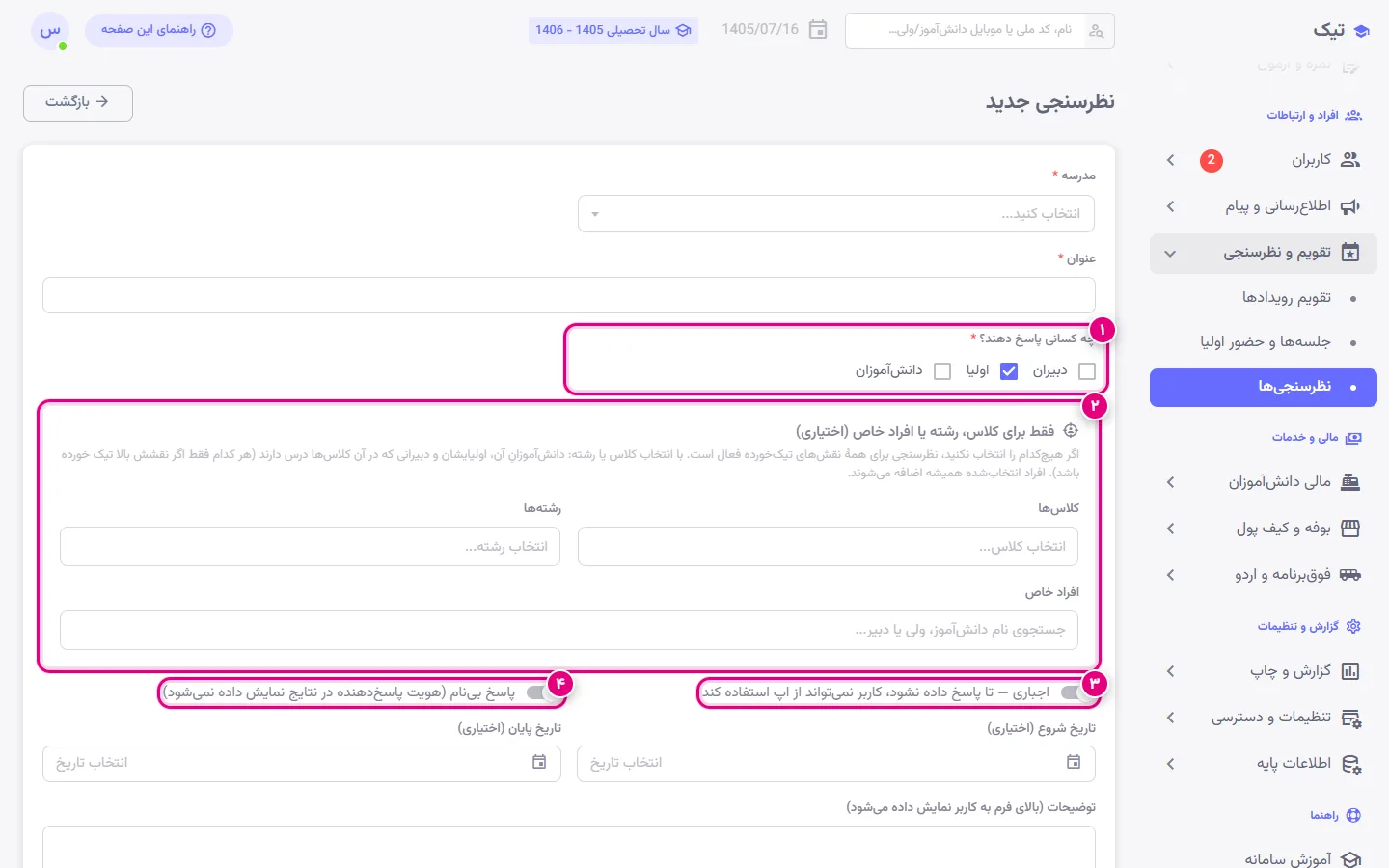This screenshot has width=1389, height=868.
Task: Click the store icon for بوفه و کیف پول
Action: tap(1350, 529)
